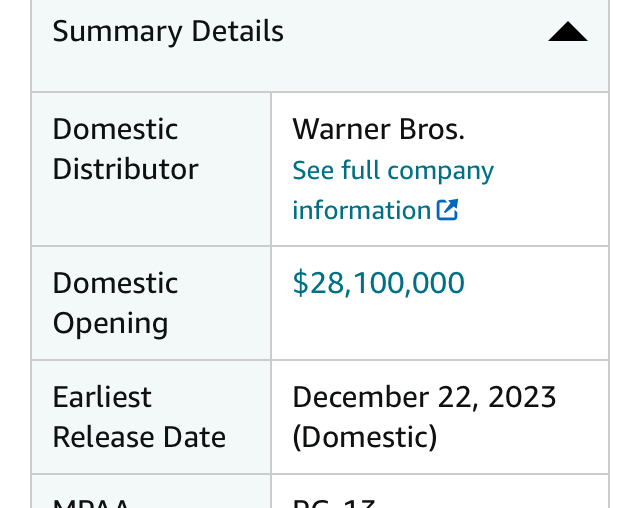
Task: Open the $28,100,000 domestic opening link
Action: (x=378, y=282)
